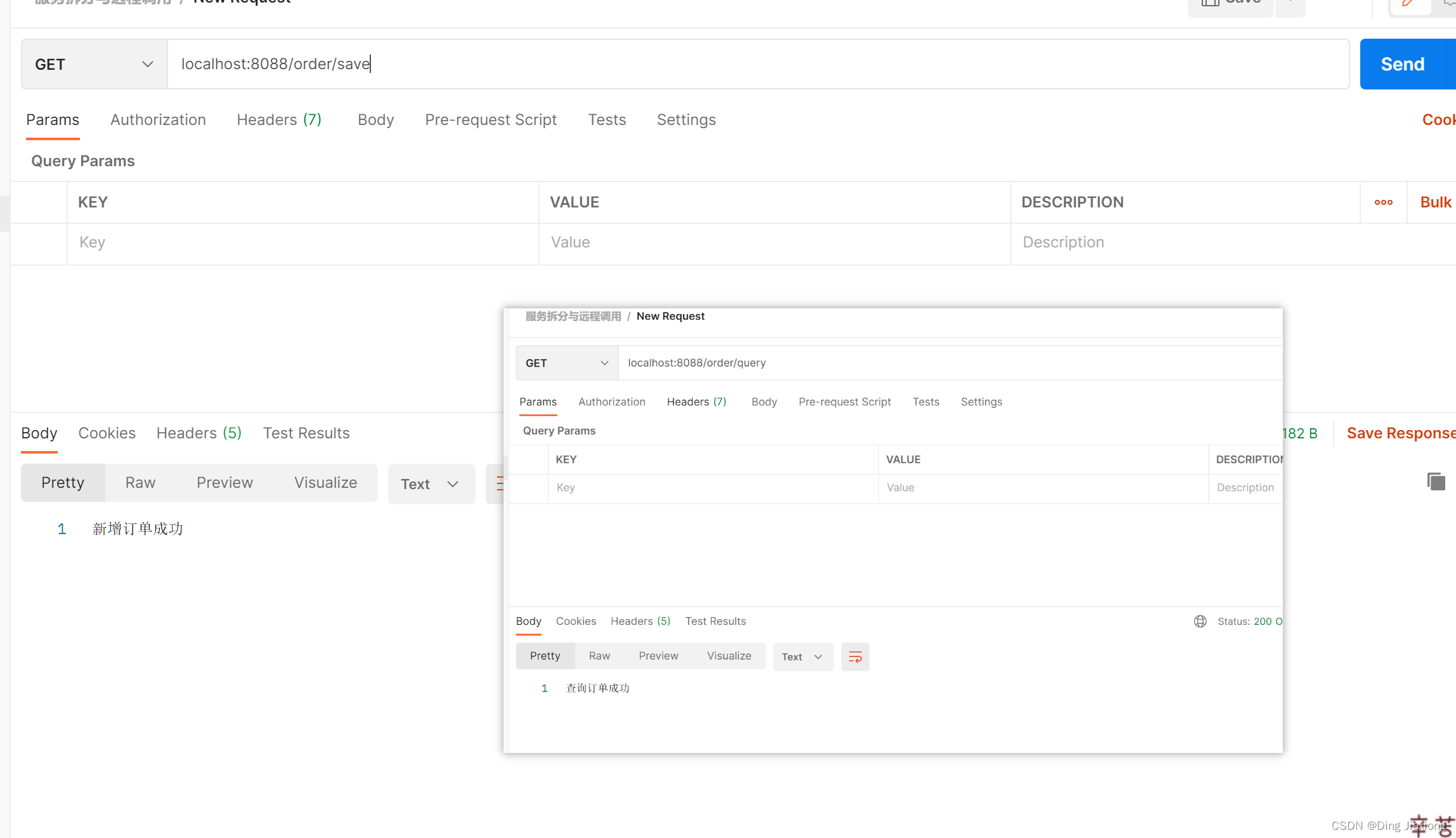Click the Key input cell in main query params
Screen dimensions: 1456x838
point(303,243)
